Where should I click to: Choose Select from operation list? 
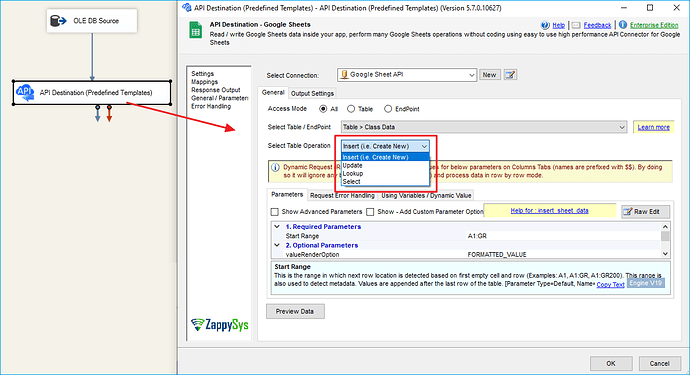pyautogui.click(x=385, y=181)
